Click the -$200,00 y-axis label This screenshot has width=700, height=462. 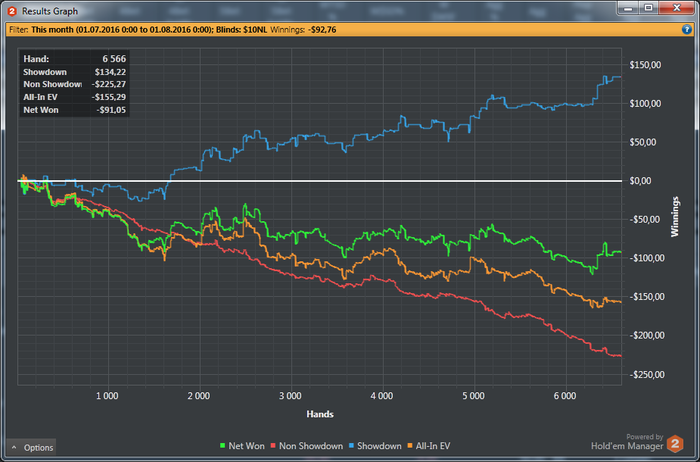coord(647,335)
